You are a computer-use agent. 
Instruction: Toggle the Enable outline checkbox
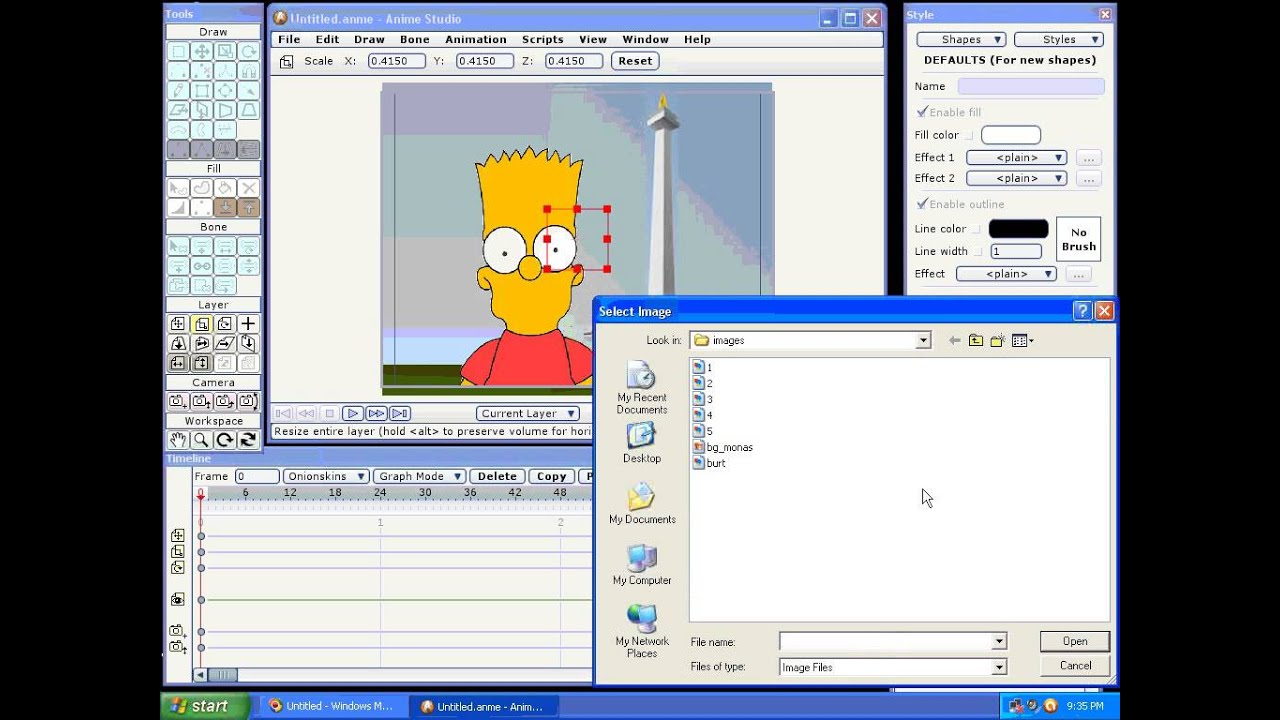pyautogui.click(x=922, y=204)
